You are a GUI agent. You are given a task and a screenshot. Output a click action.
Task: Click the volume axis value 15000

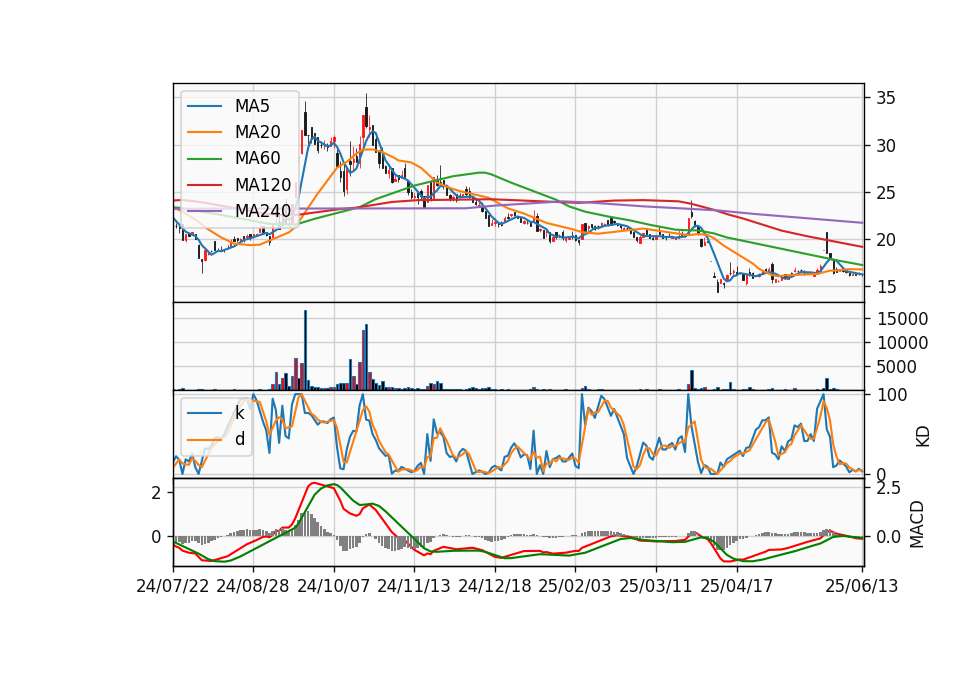902,319
